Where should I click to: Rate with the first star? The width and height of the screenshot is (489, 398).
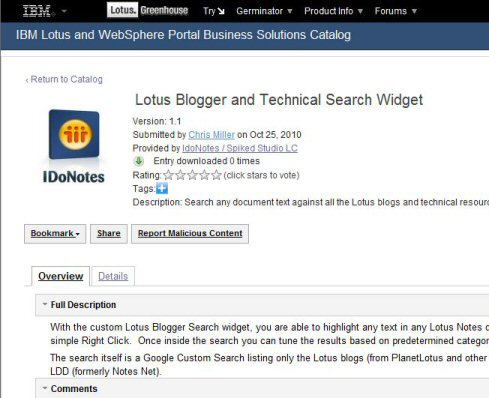168,175
